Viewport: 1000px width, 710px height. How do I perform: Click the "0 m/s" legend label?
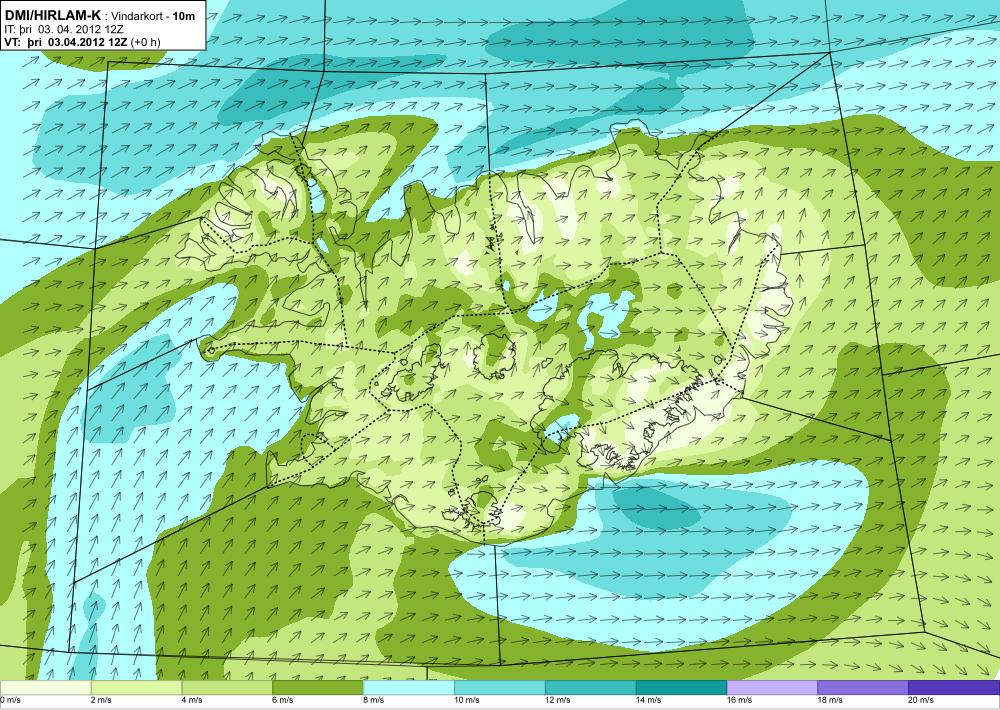coord(10,700)
